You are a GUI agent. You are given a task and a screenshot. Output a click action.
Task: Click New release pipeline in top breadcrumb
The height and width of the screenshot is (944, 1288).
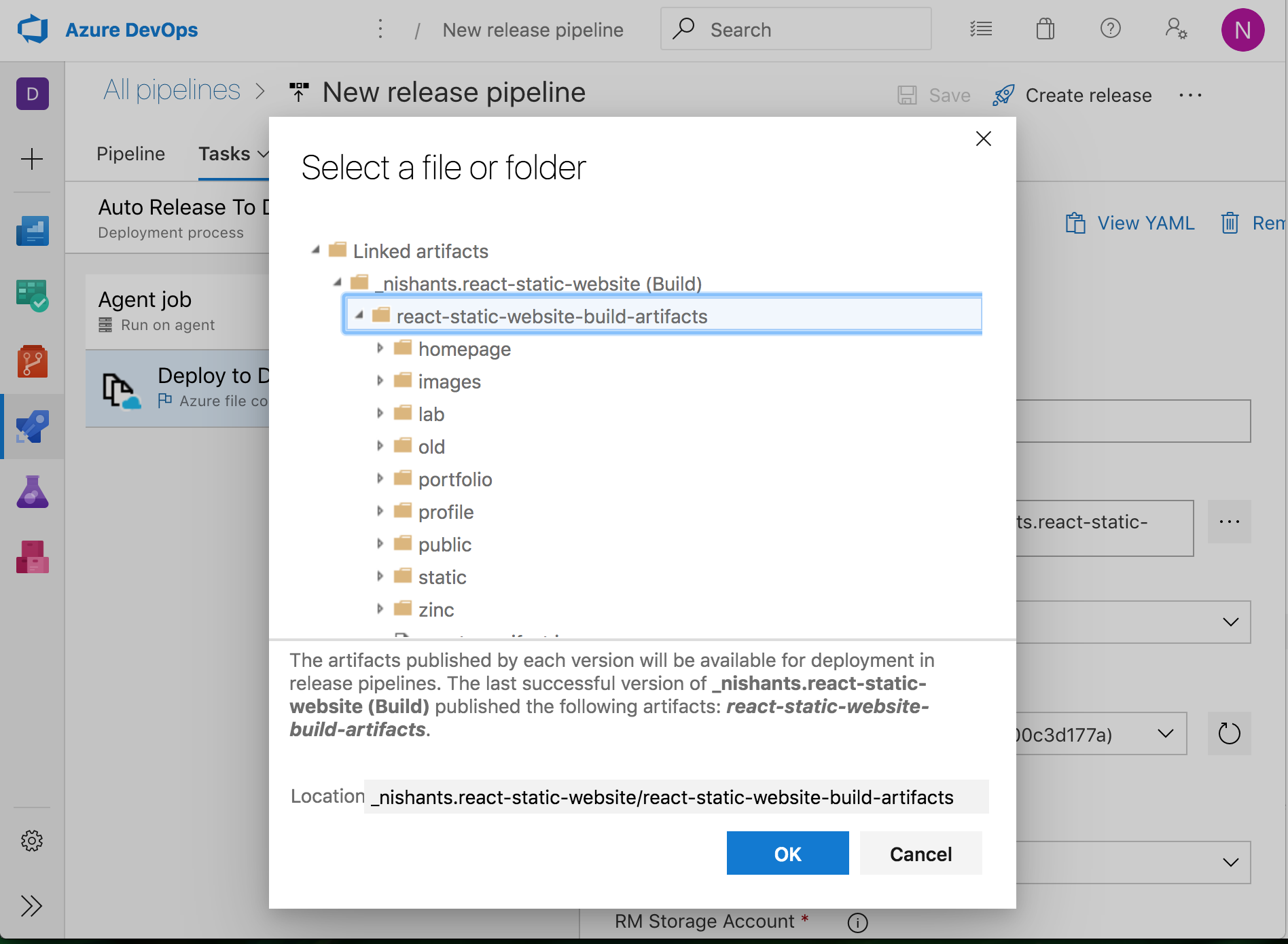tap(533, 30)
